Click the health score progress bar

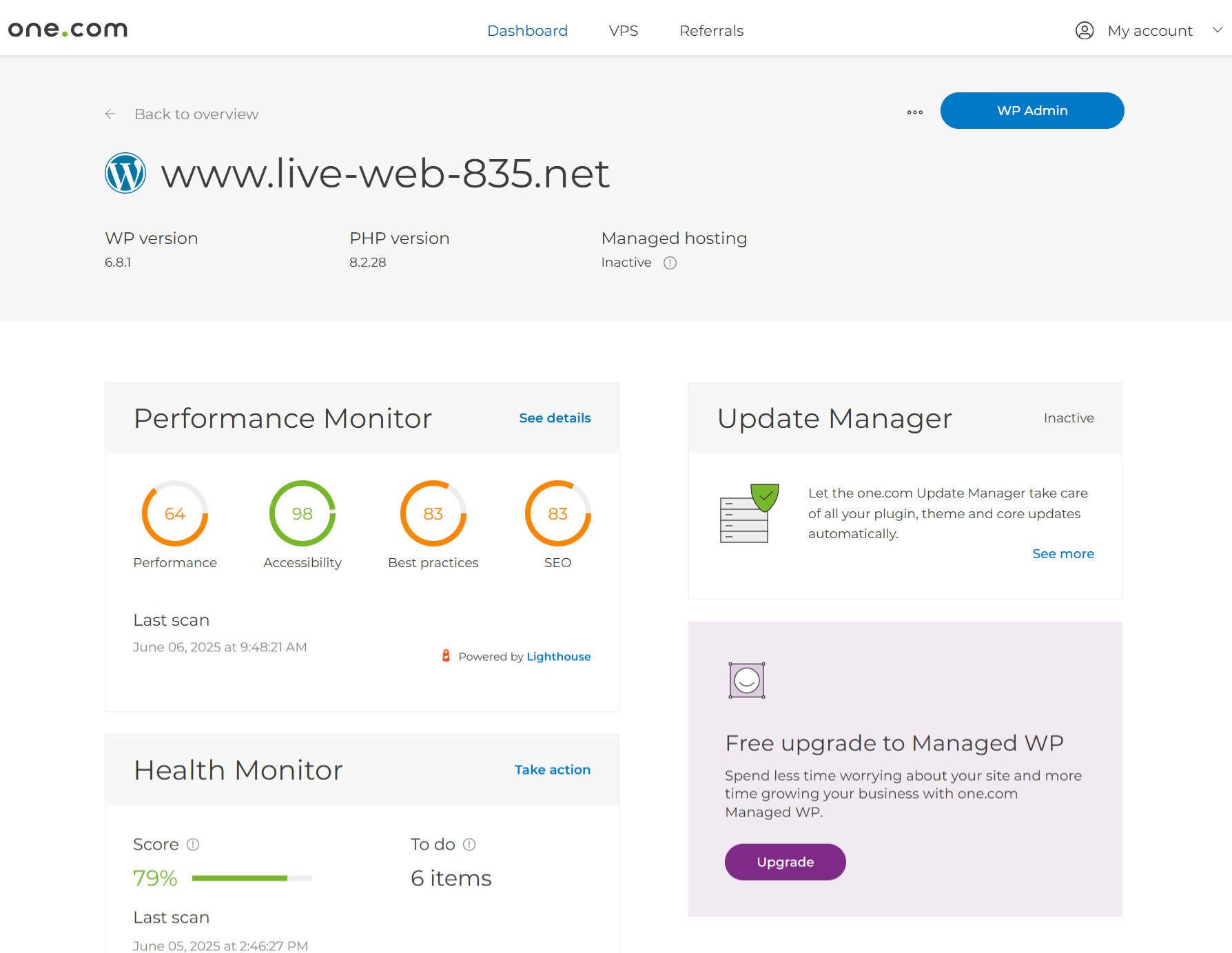coord(252,878)
